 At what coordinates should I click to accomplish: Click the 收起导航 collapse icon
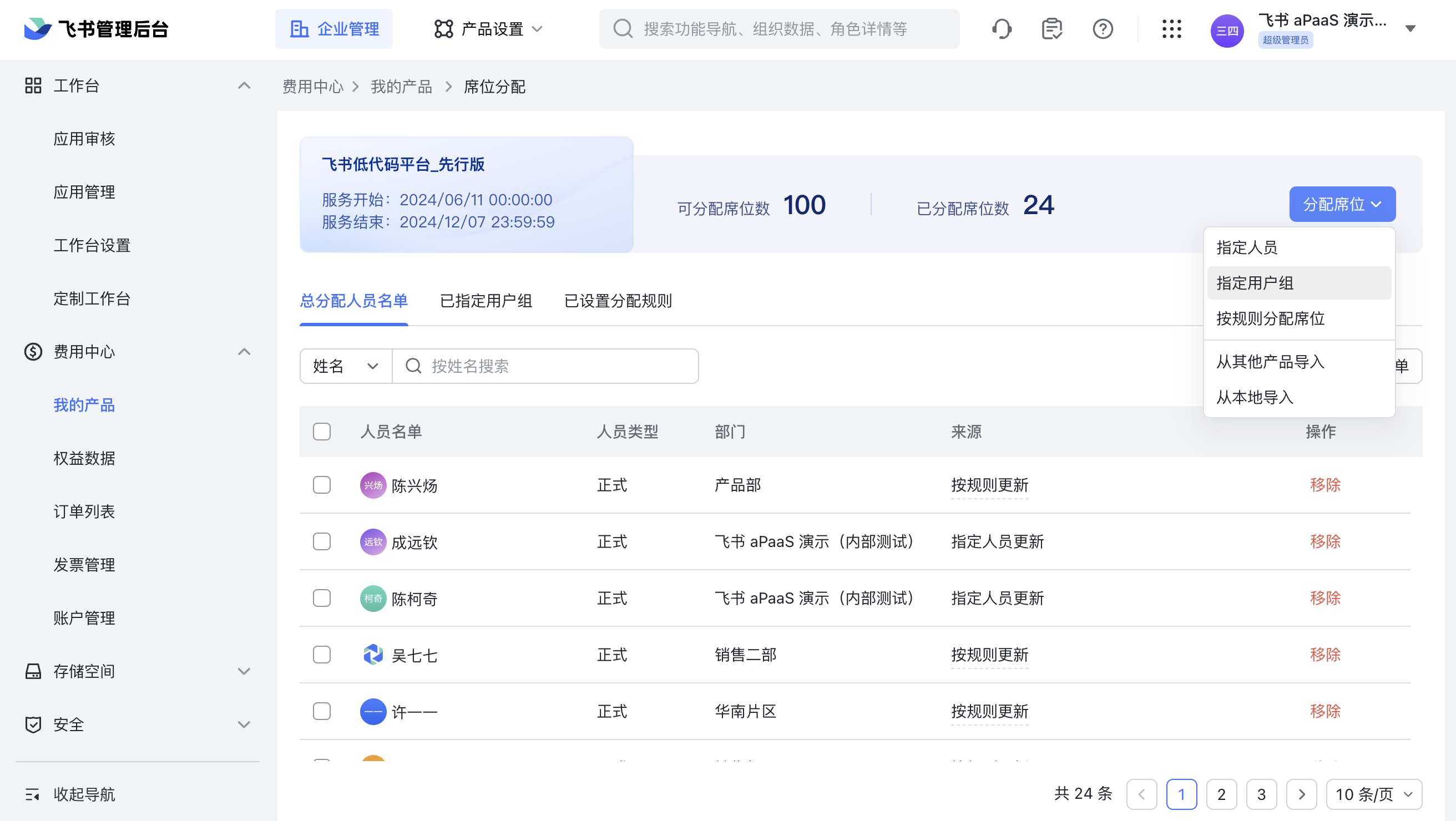coord(32,794)
